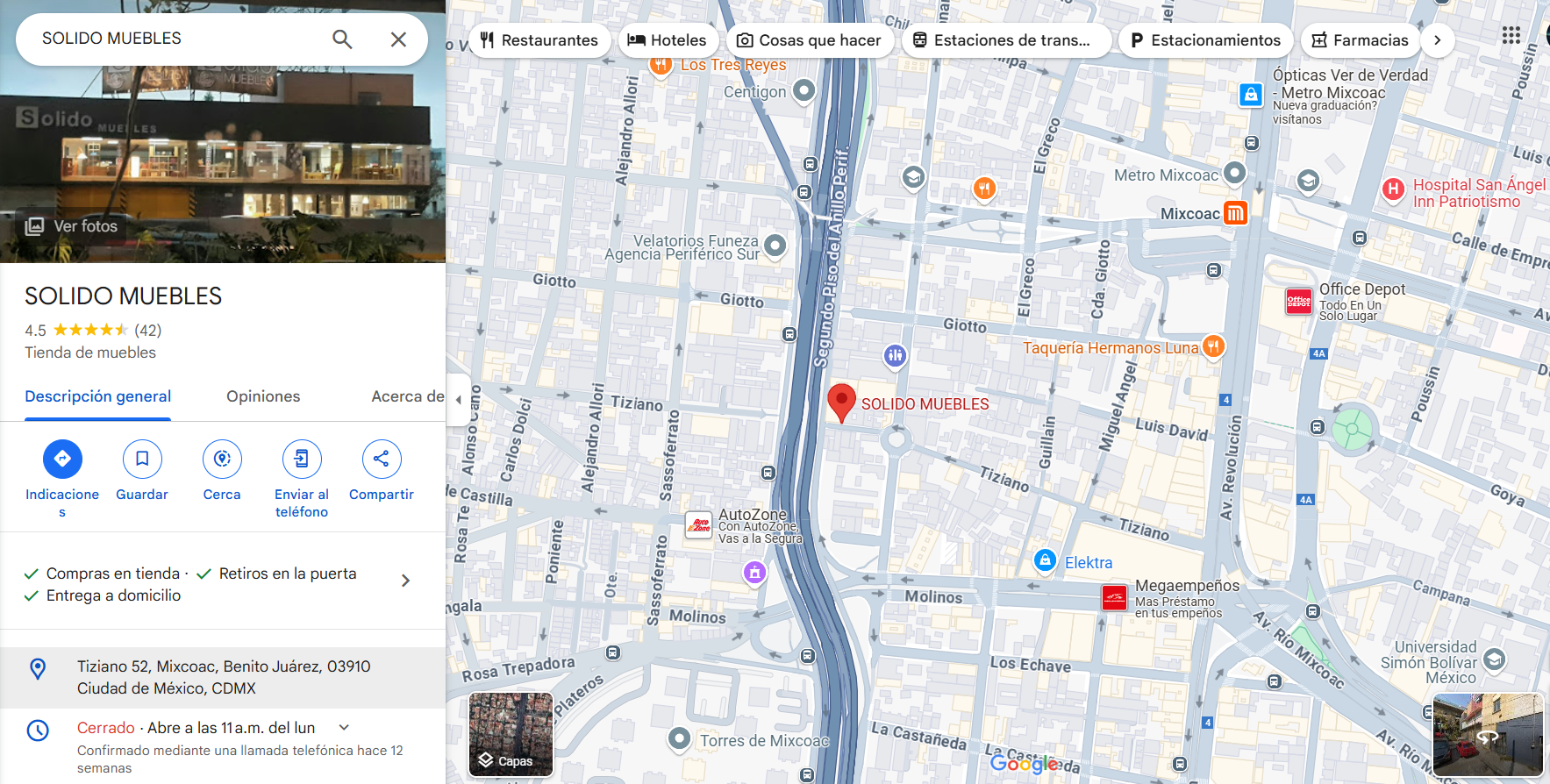The width and height of the screenshot is (1550, 784).
Task: Click the Office Depot map marker
Action: tap(1298, 302)
